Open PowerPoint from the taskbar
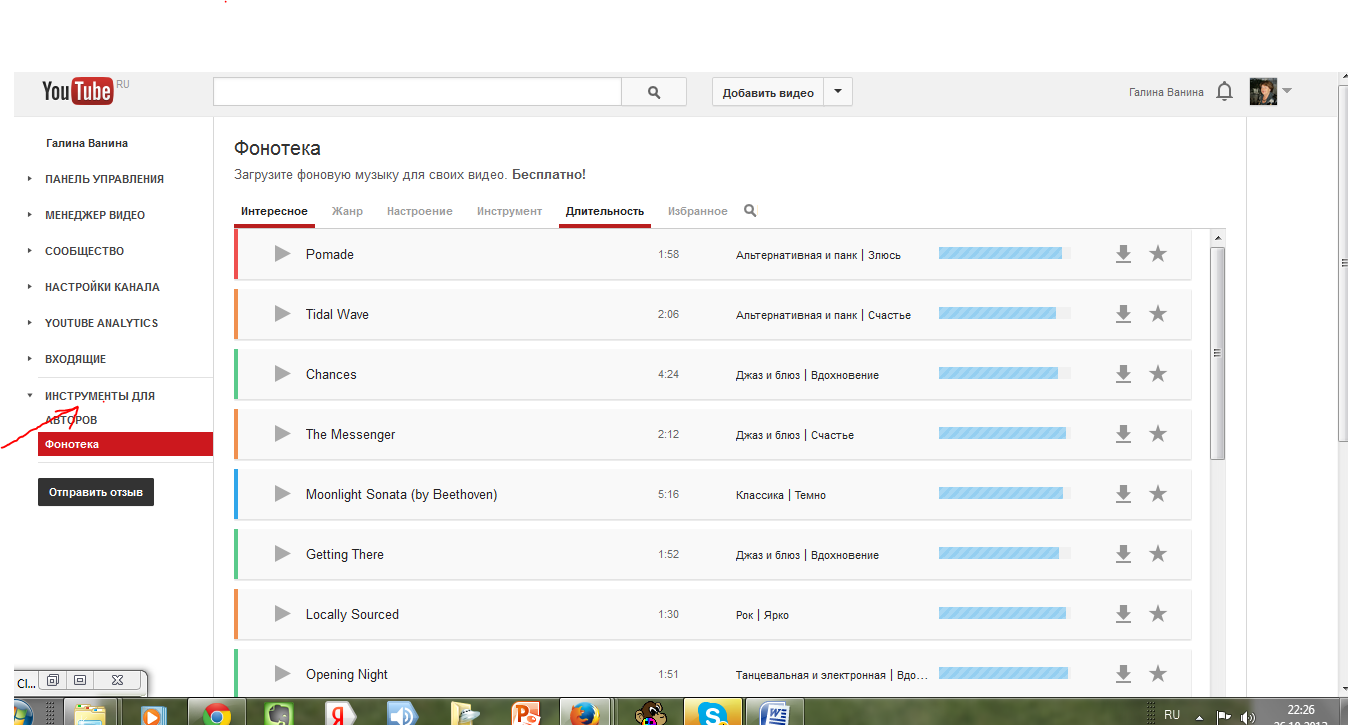The height and width of the screenshot is (725, 1348). coord(526,713)
